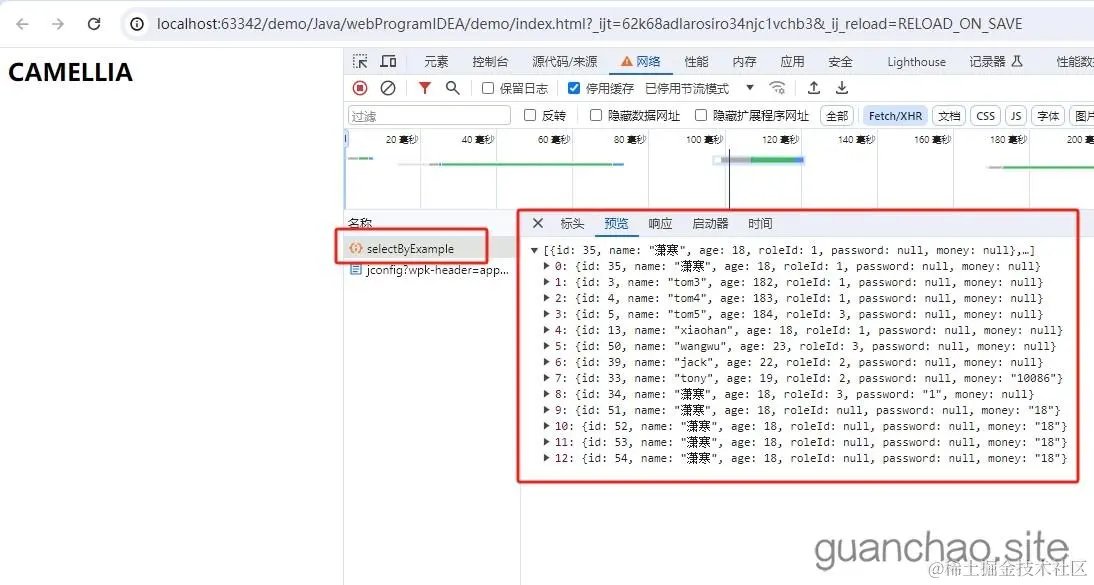
Task: Expand item 9 with id 51
Action: click(x=546, y=410)
